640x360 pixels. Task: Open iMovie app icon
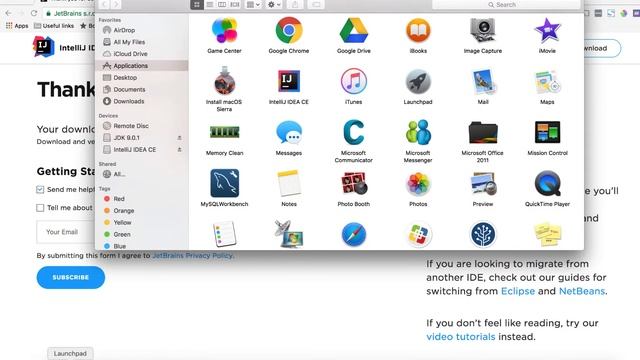[547, 31]
